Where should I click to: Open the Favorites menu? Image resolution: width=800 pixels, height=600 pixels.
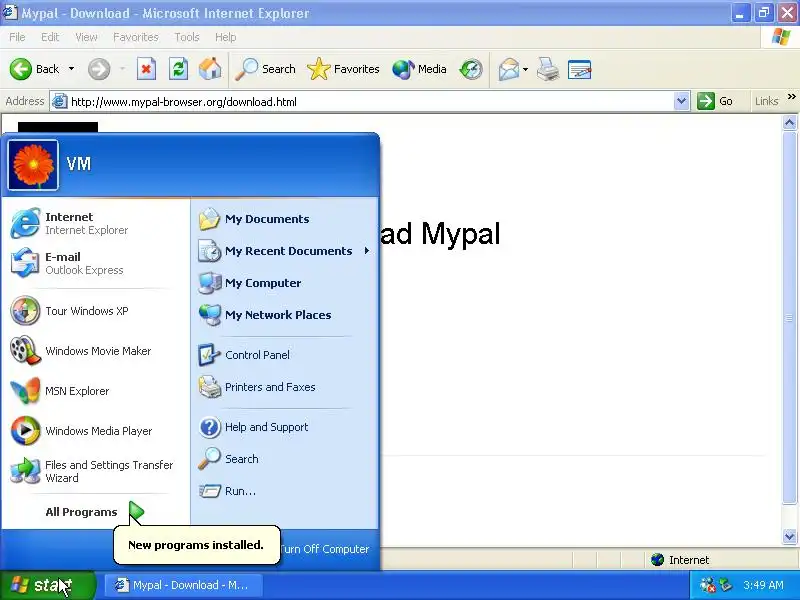pyautogui.click(x=136, y=37)
